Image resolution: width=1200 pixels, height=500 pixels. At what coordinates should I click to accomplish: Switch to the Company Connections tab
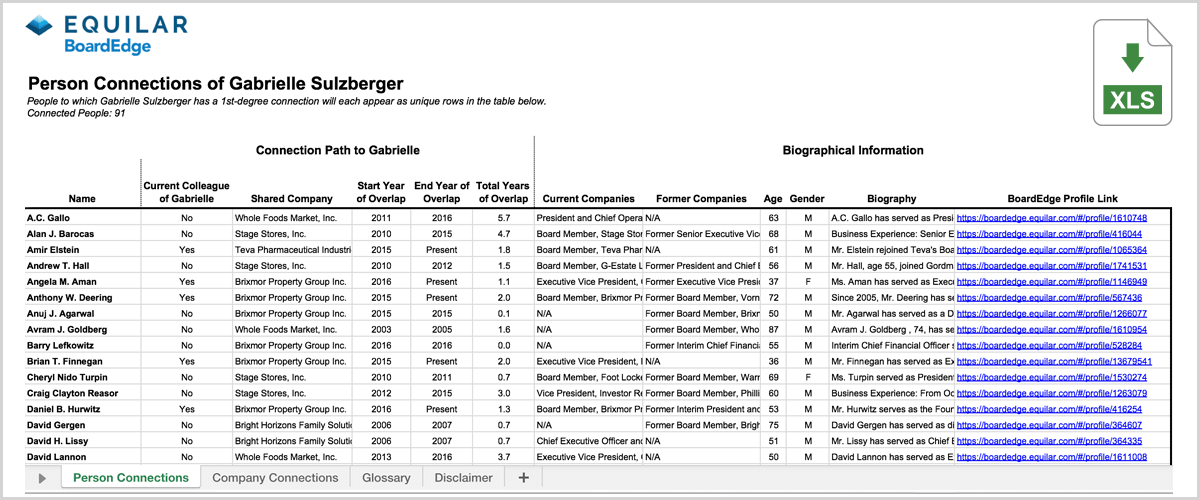275,478
